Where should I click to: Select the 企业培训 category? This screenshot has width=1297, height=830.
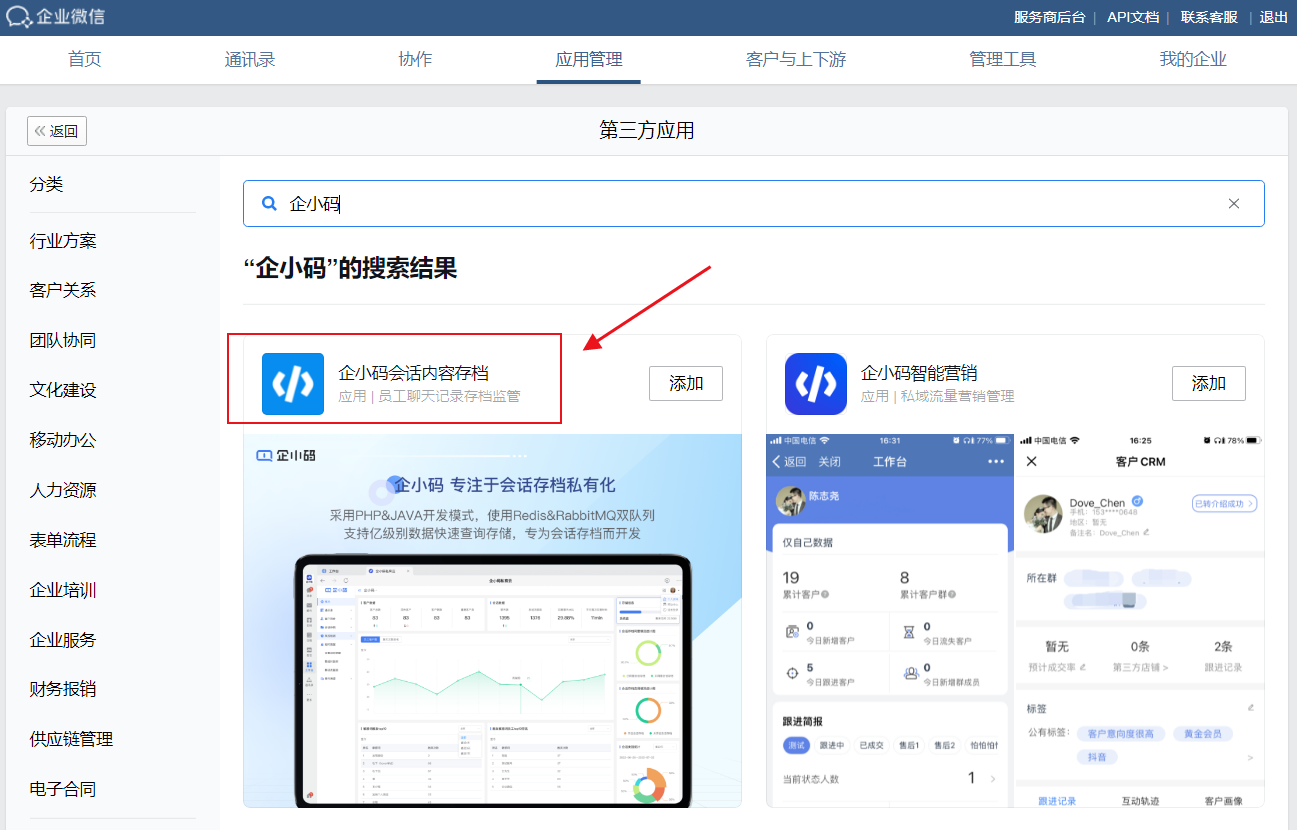tap(63, 590)
